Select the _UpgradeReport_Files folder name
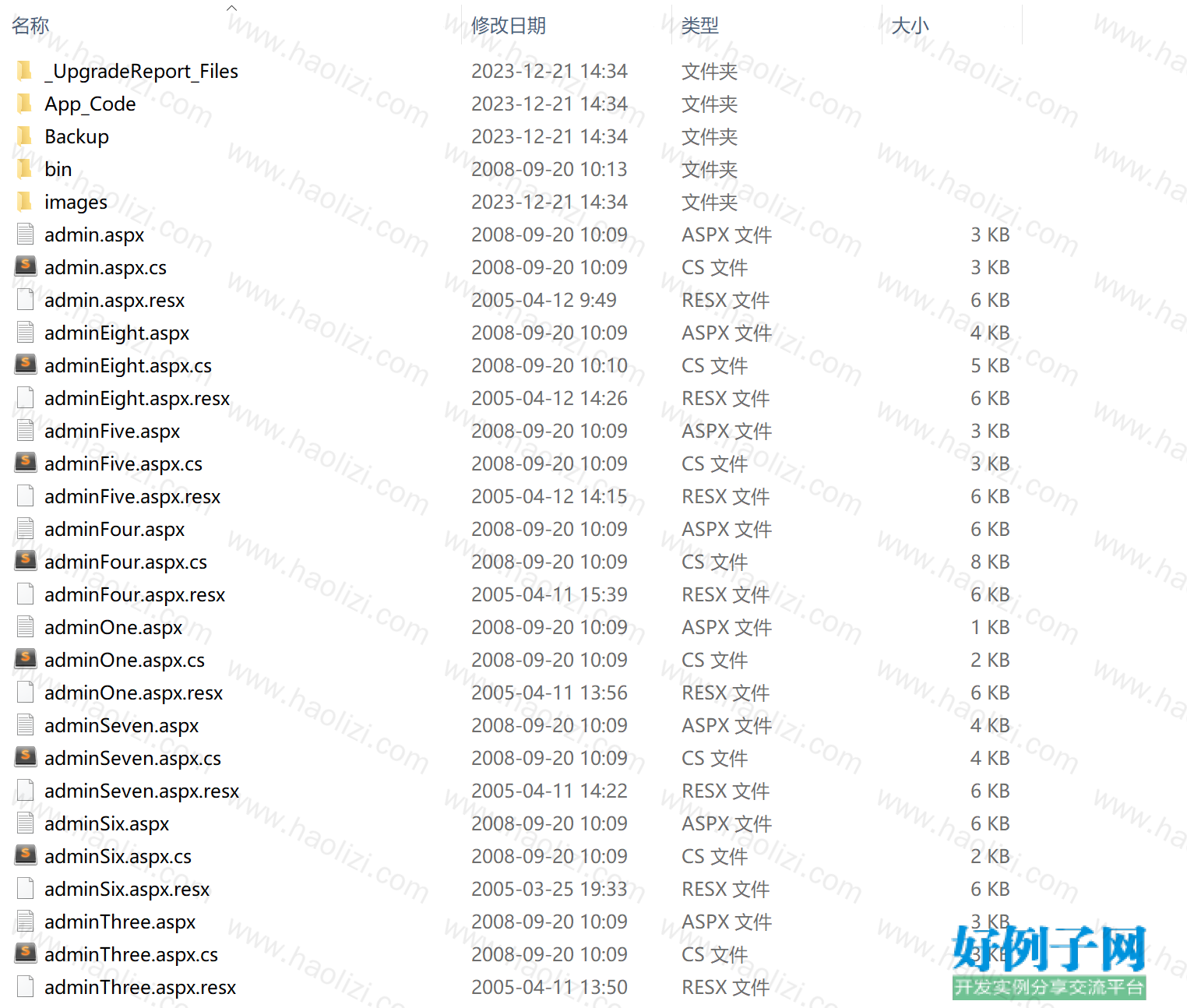 142,71
